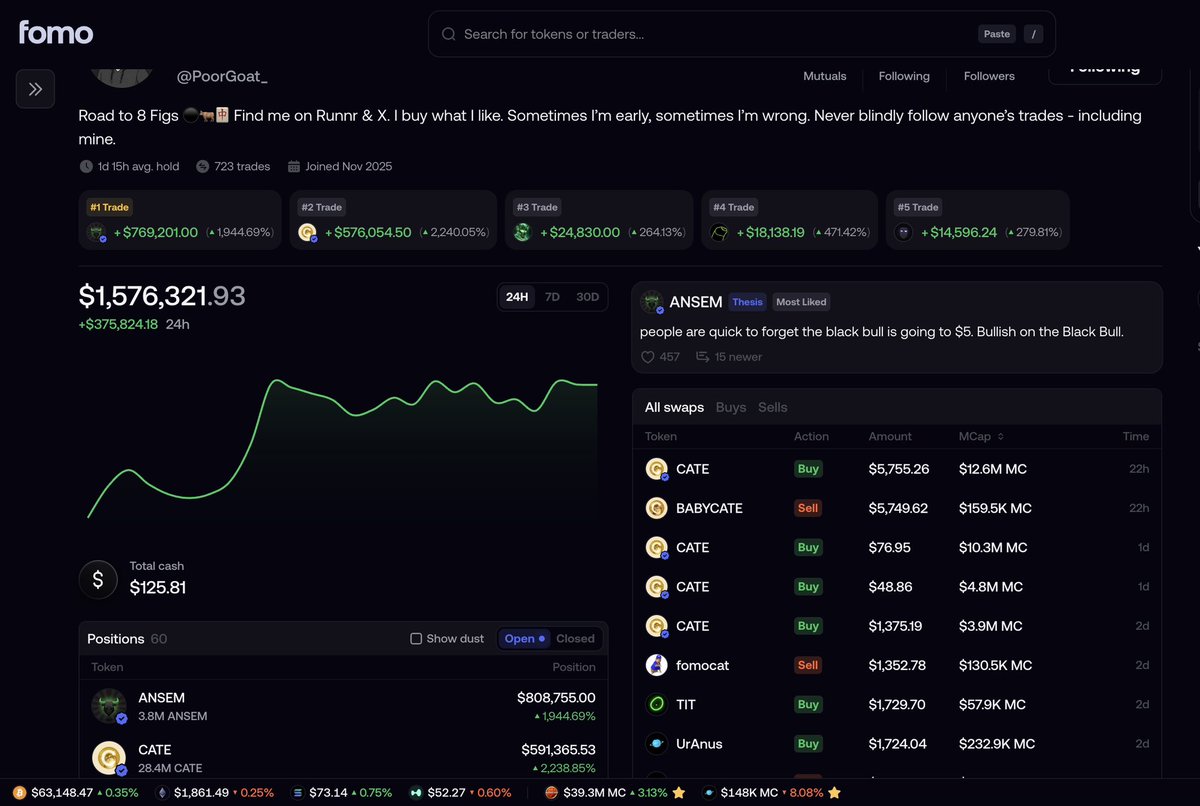
Task: Click the BABYCATE token icon
Action: click(657, 508)
